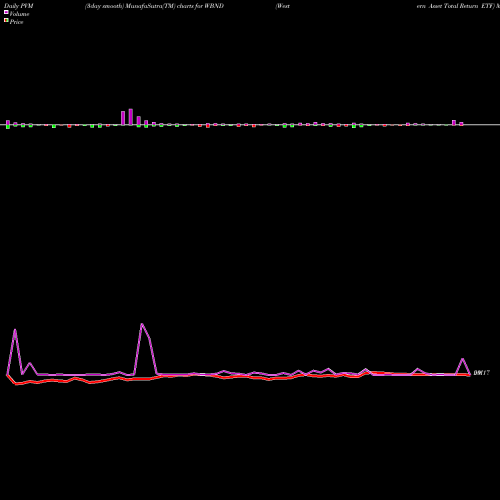This screenshot has width=500, height=500.
Task: Select the Price legend label
Action: [16, 22]
